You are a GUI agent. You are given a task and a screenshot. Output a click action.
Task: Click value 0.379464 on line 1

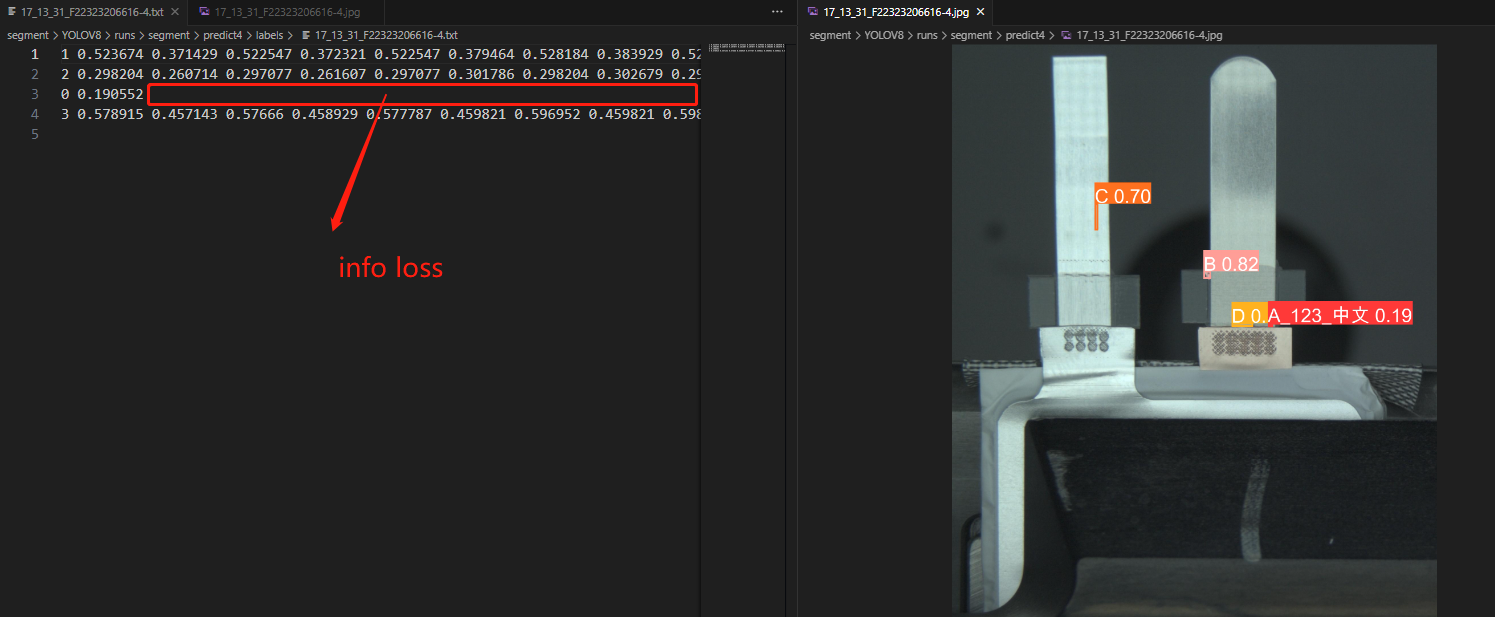point(481,54)
